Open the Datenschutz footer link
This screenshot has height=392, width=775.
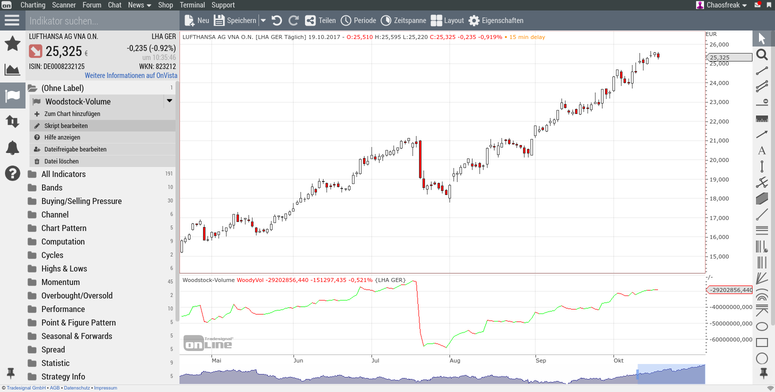tap(77, 388)
